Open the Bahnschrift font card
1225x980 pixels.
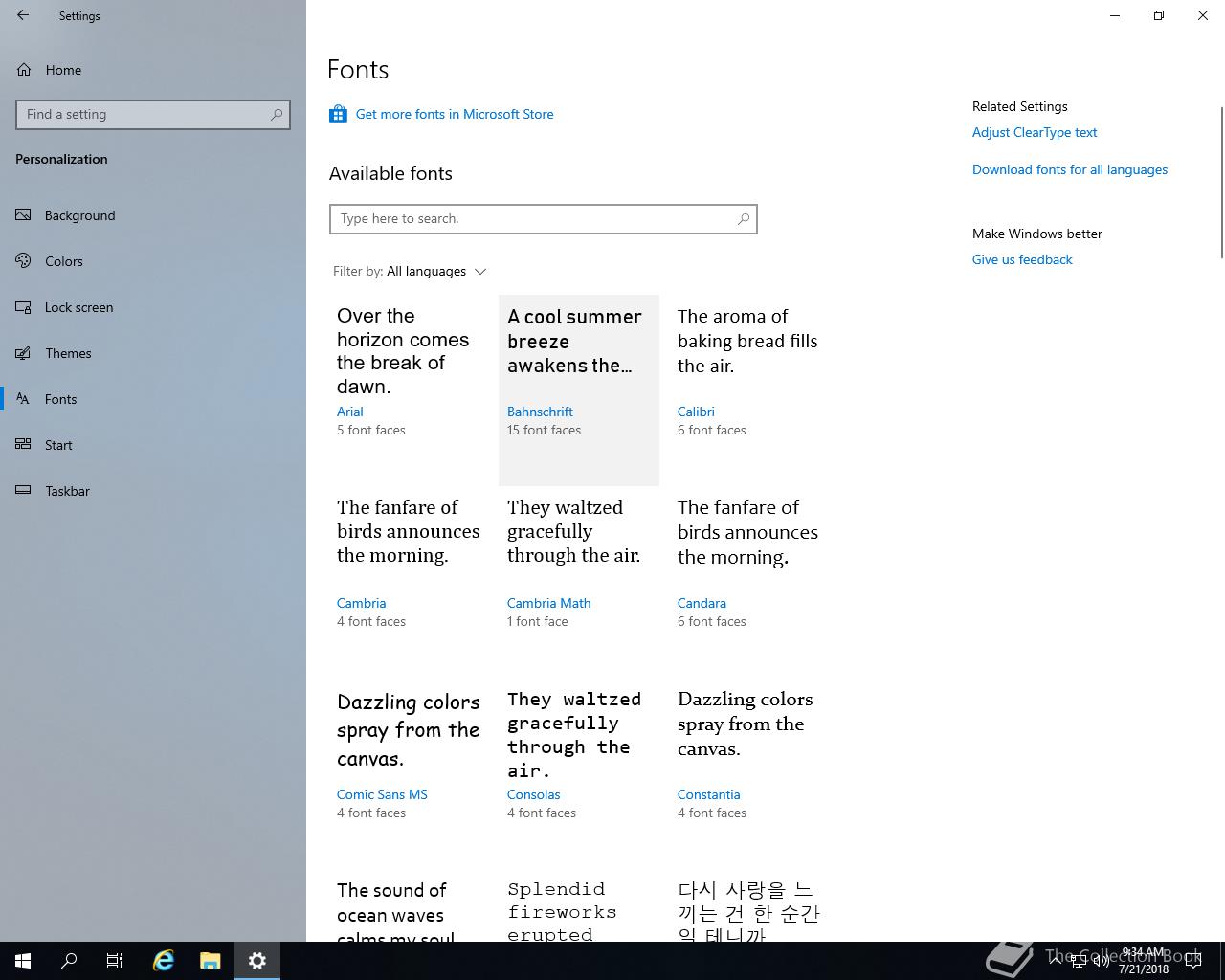click(579, 390)
